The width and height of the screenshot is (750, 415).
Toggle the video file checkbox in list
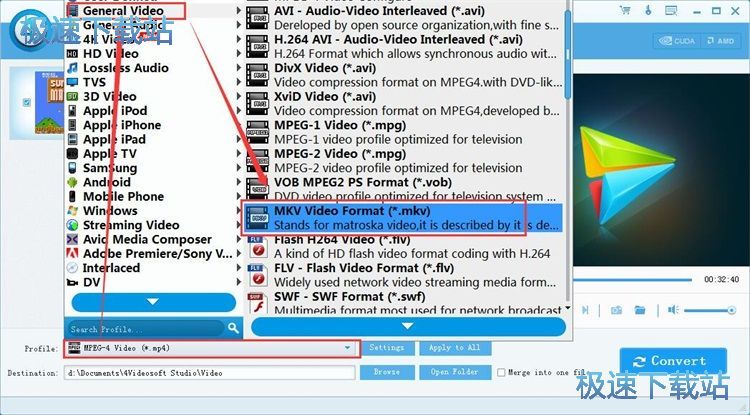point(27,102)
